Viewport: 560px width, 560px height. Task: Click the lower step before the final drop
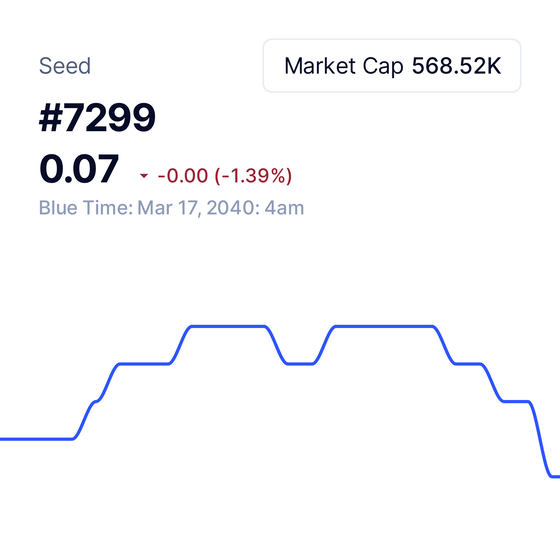click(x=516, y=401)
